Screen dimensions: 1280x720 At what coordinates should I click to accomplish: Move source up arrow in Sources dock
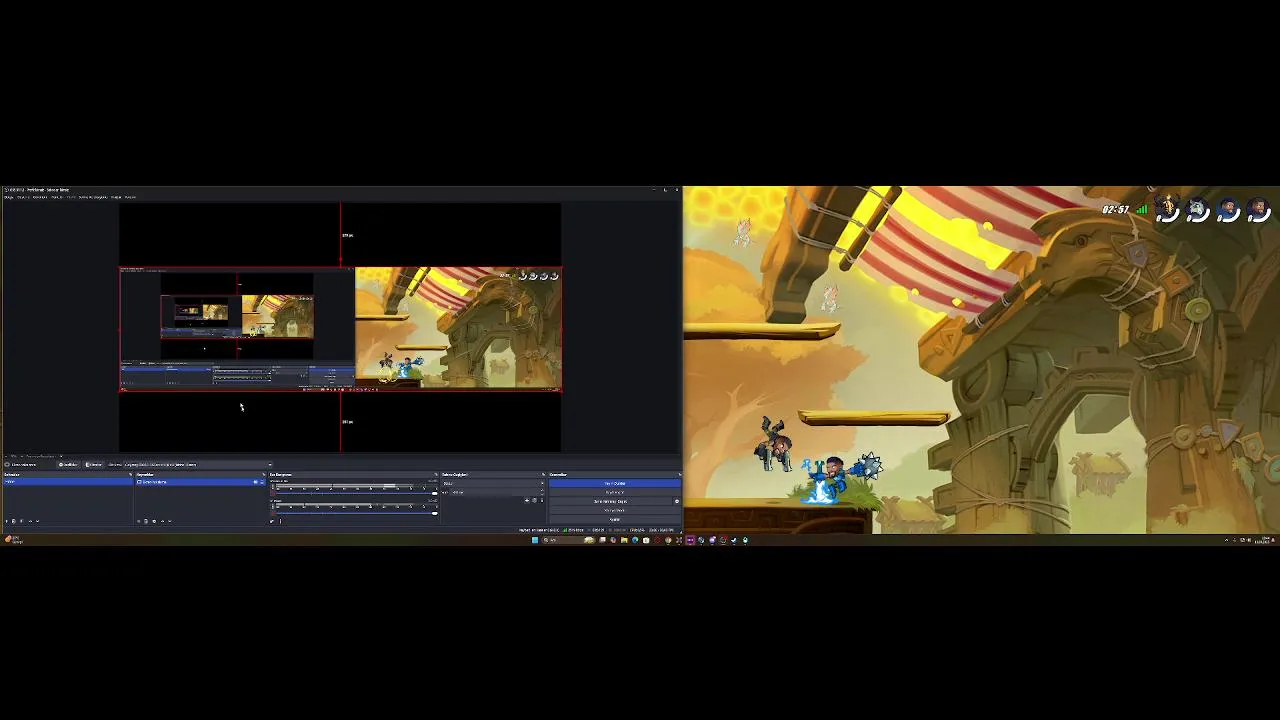162,521
